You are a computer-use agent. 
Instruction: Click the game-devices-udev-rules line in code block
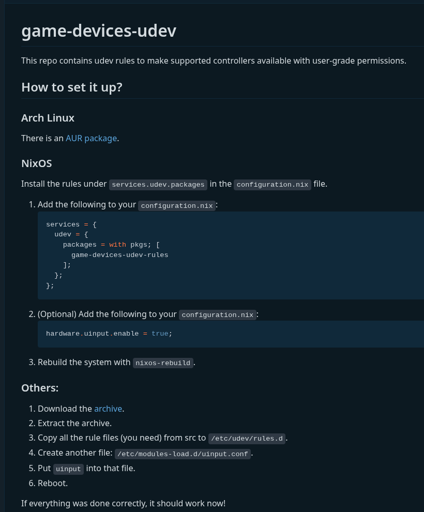coord(120,255)
